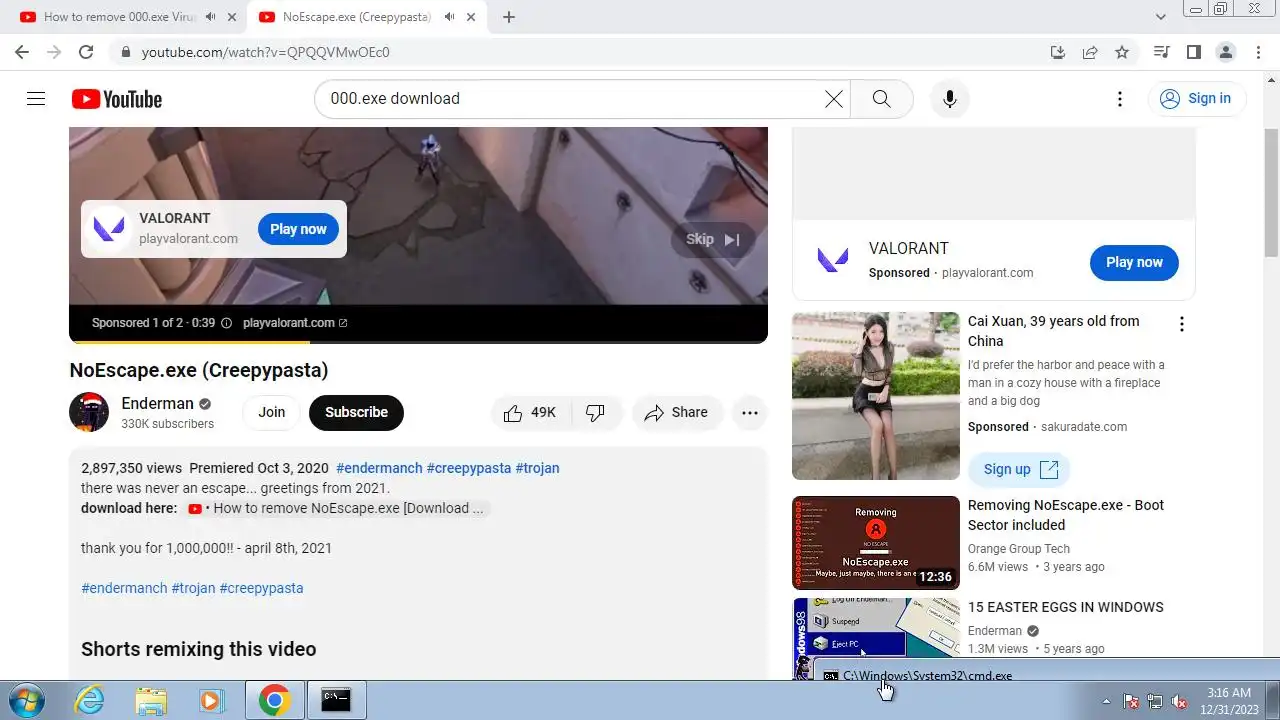Open a new browser tab
Screen dimensions: 1280x720
click(509, 17)
